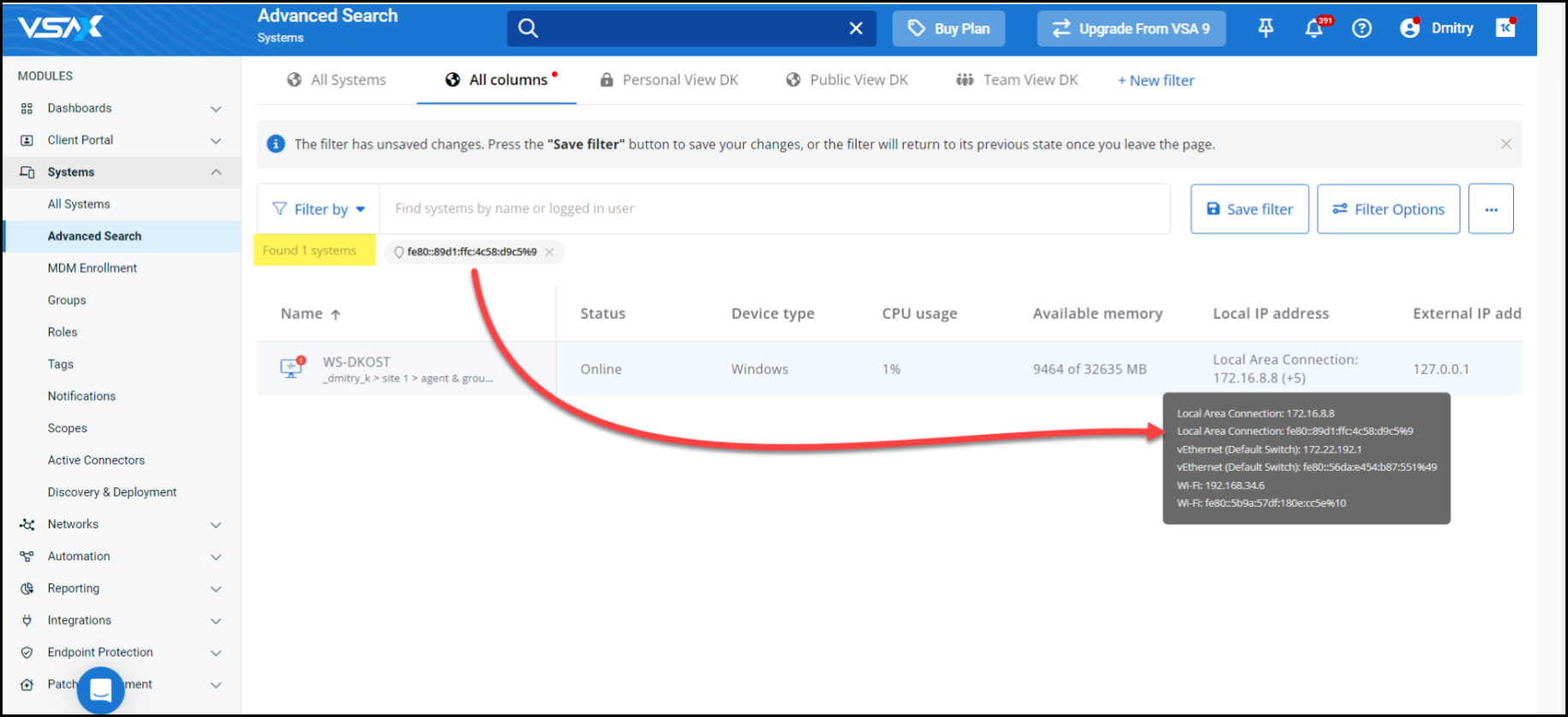Open the help question mark icon
Image resolution: width=1568 pixels, height=717 pixels.
coord(1361,28)
